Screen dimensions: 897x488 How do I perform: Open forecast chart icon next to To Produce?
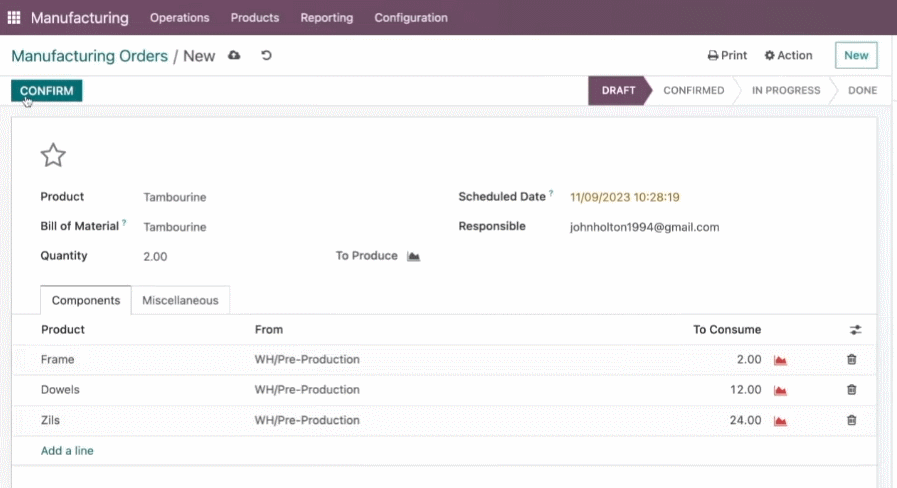pos(414,256)
